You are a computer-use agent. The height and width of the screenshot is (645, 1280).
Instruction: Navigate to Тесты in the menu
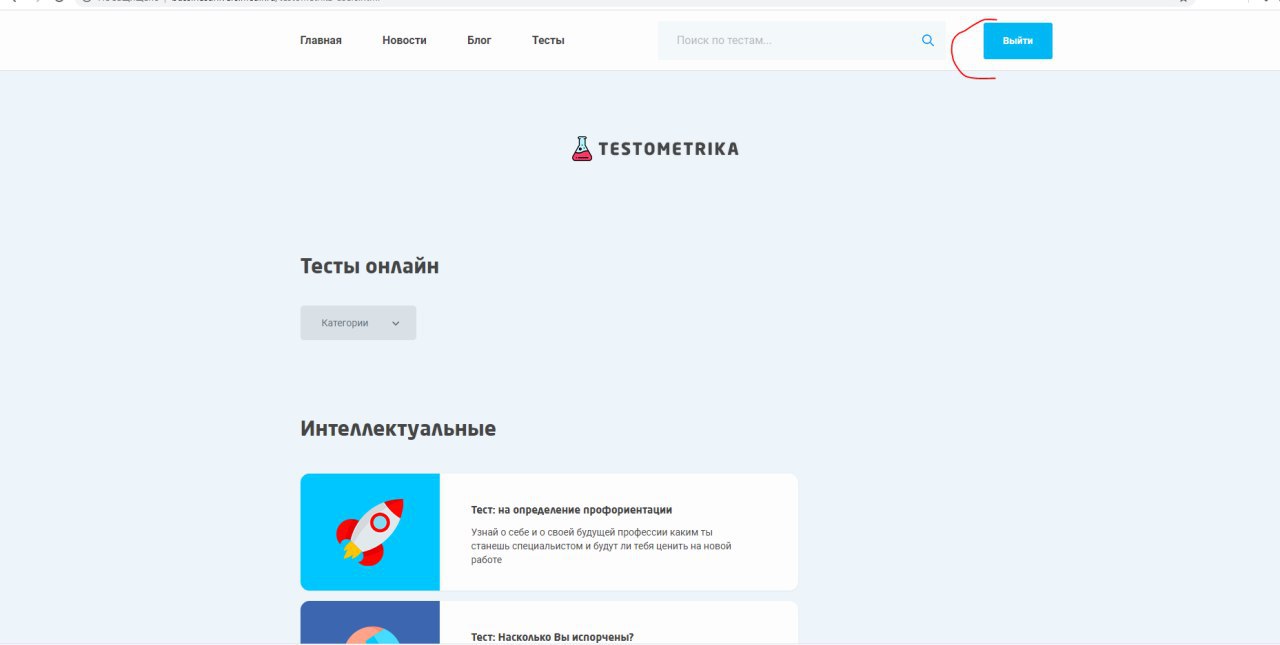[548, 41]
